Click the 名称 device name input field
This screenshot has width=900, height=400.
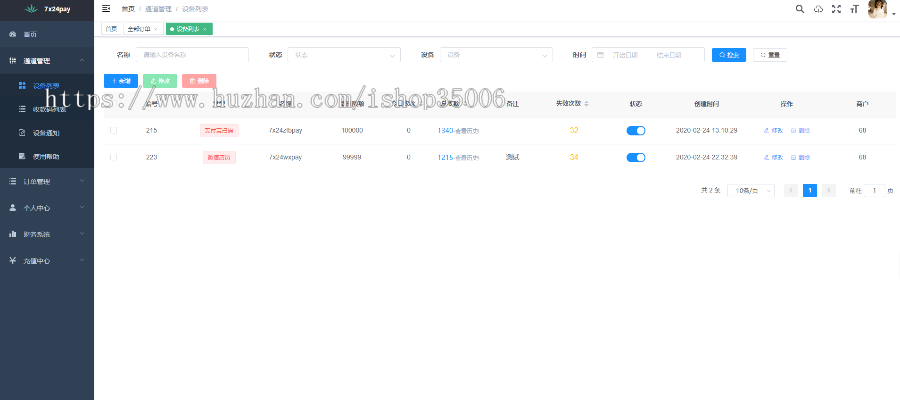click(192, 55)
